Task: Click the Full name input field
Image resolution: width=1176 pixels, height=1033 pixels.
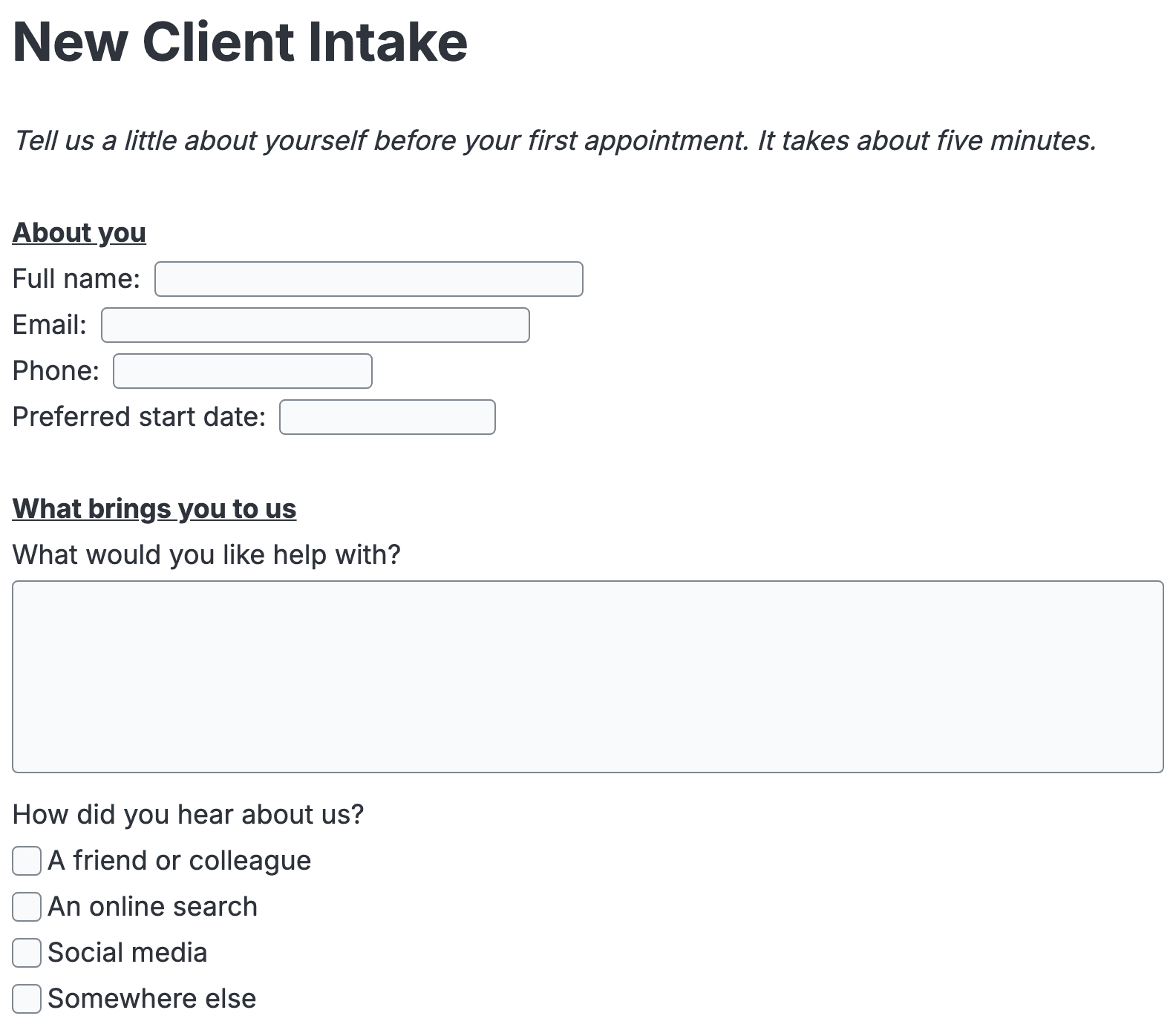Action: pos(369,279)
